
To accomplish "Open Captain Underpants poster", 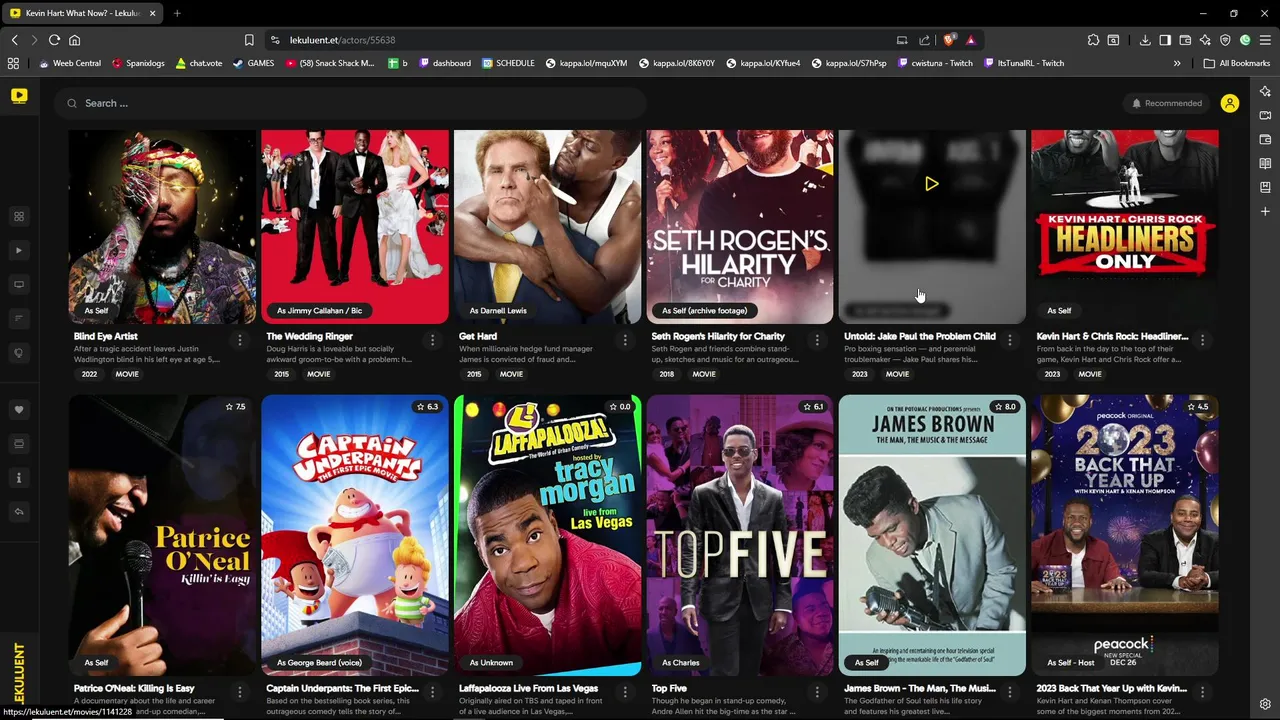I will click(355, 535).
